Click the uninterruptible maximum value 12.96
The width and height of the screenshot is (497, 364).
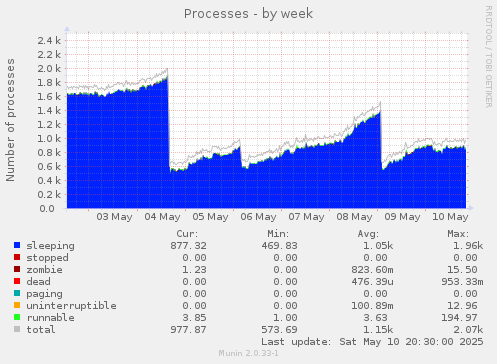462,306
